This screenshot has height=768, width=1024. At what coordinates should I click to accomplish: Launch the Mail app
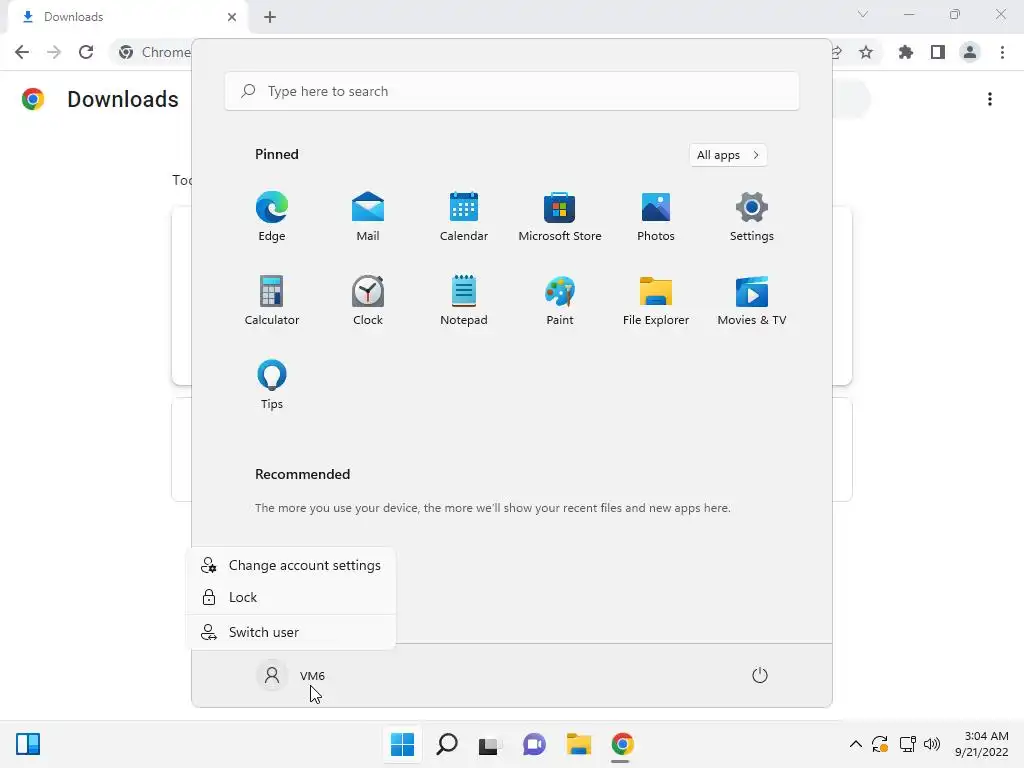click(368, 217)
